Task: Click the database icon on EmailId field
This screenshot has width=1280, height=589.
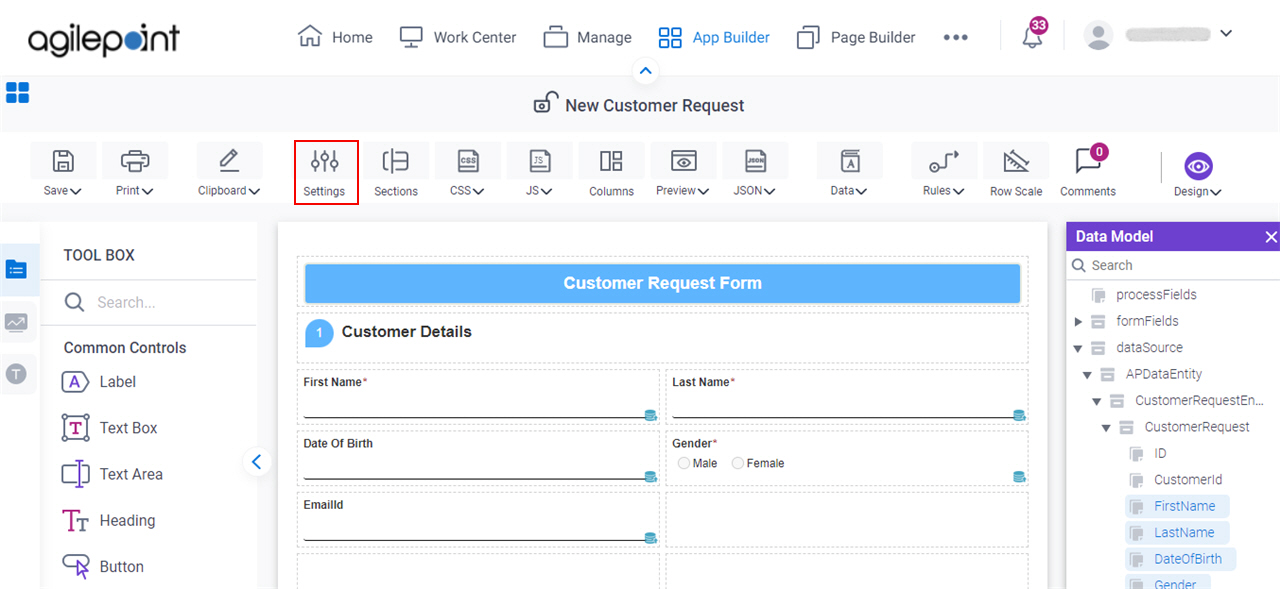Action: click(650, 538)
